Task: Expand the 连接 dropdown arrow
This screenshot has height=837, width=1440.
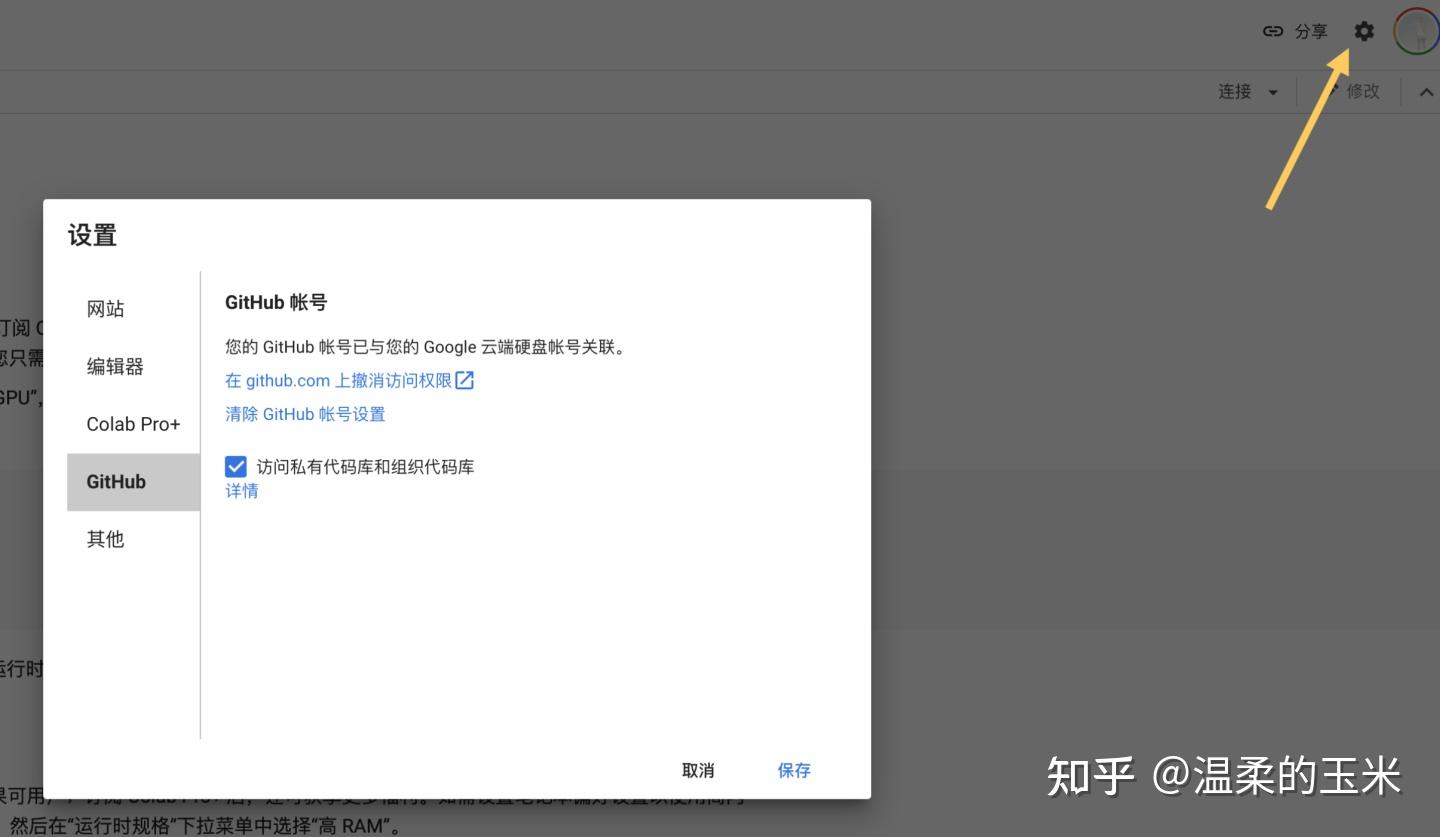Action: point(1274,92)
